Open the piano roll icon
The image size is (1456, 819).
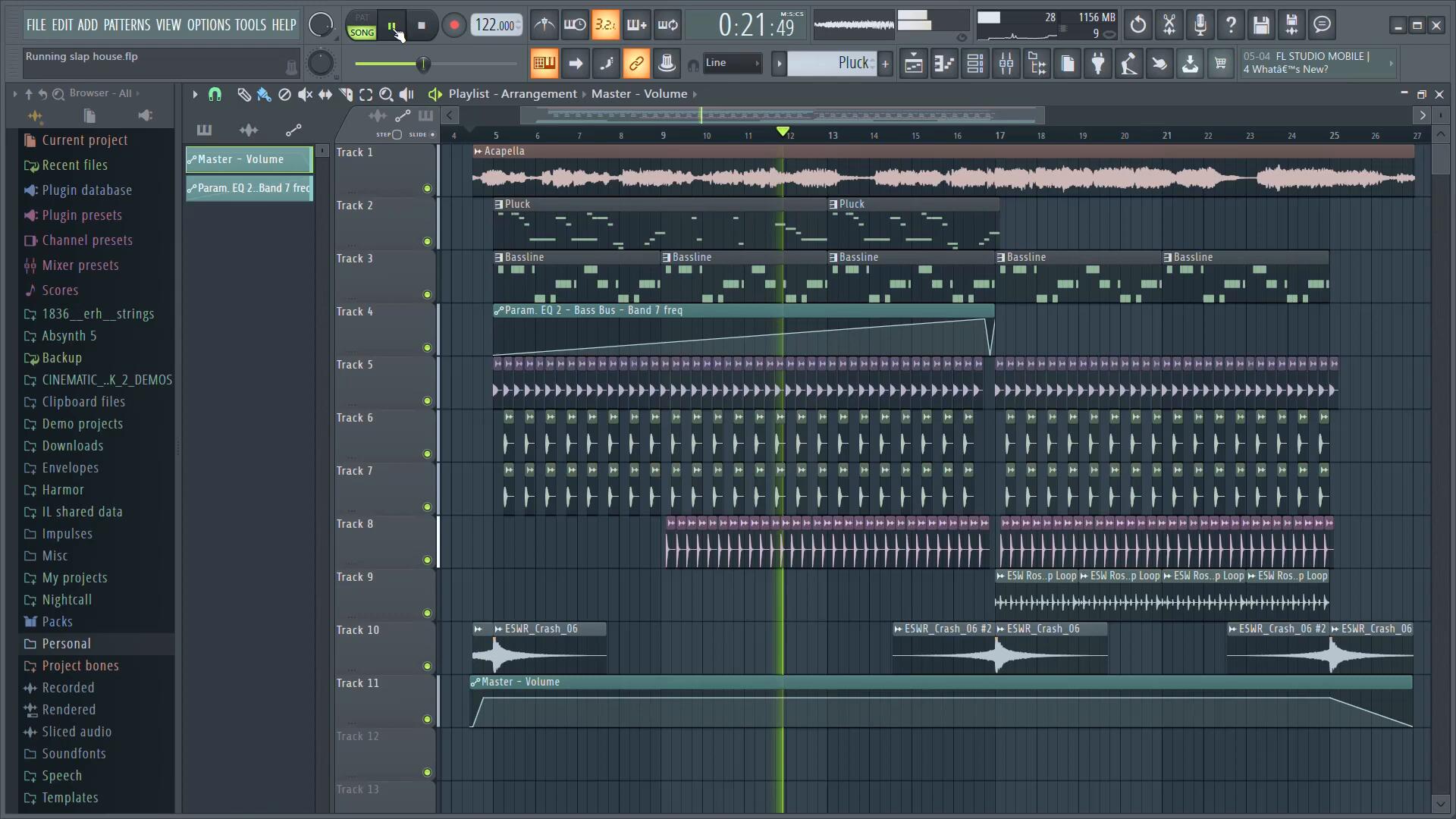pyautogui.click(x=944, y=64)
